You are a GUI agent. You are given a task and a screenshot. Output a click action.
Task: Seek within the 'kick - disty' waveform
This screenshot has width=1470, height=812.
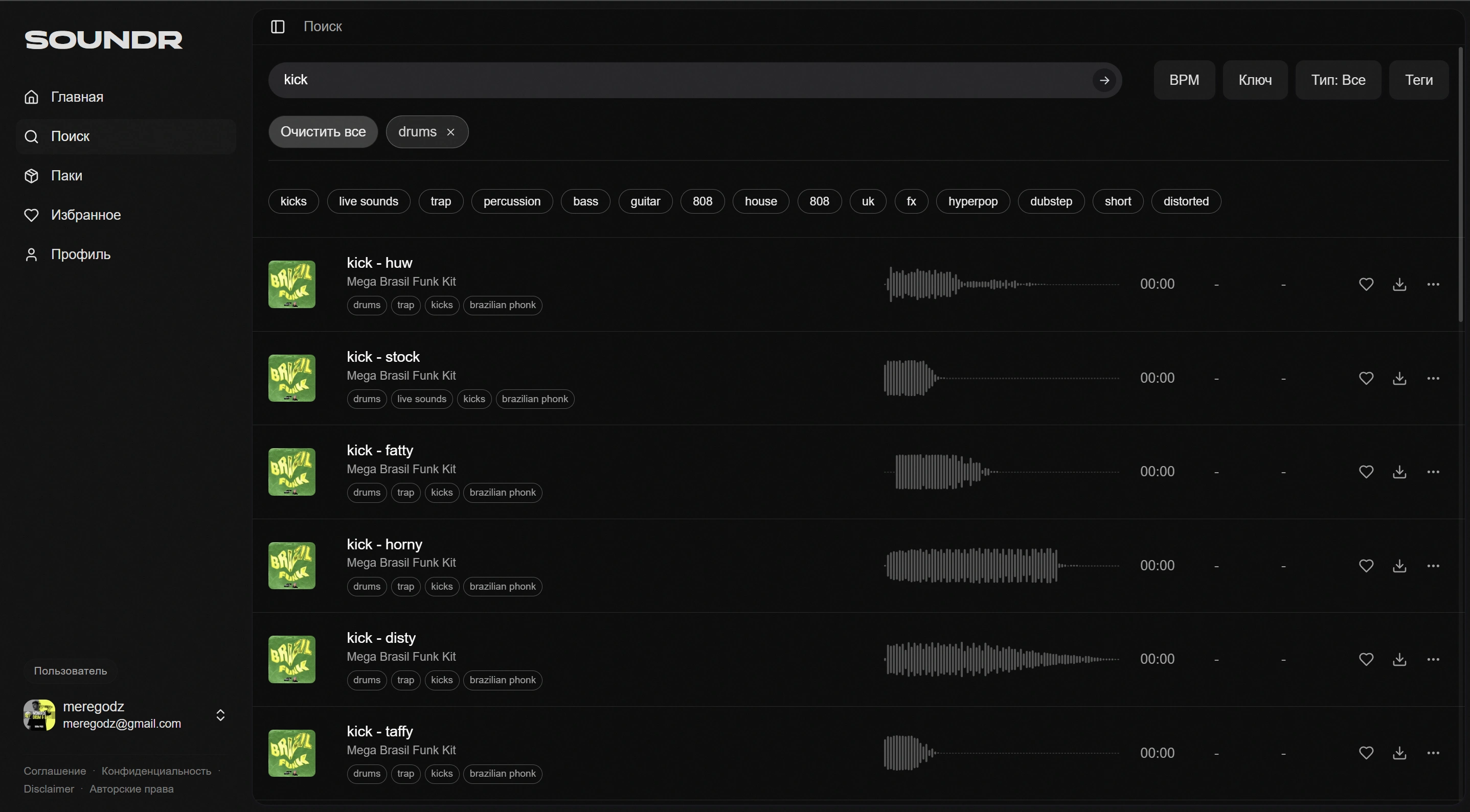[x=1001, y=659]
